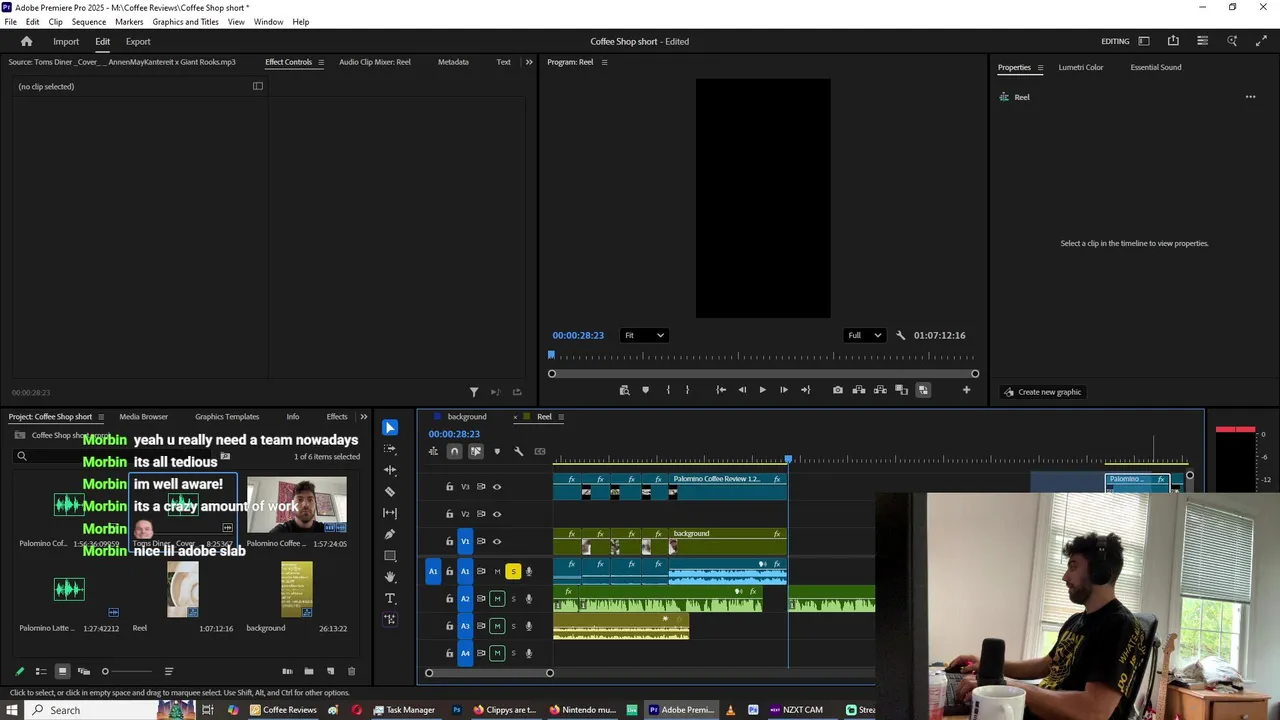Toggle Mute on audio track A2
The width and height of the screenshot is (1280, 720).
click(497, 599)
